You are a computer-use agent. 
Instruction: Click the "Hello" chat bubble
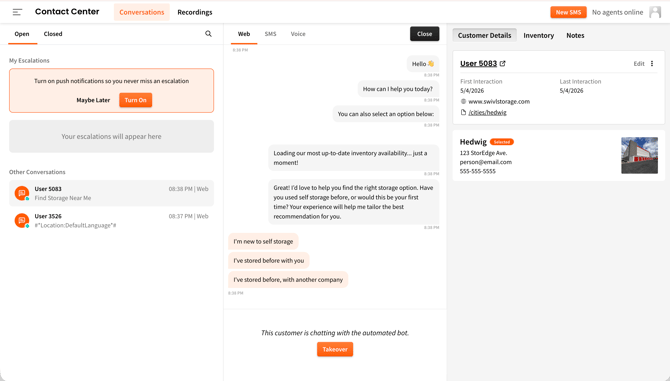click(423, 64)
